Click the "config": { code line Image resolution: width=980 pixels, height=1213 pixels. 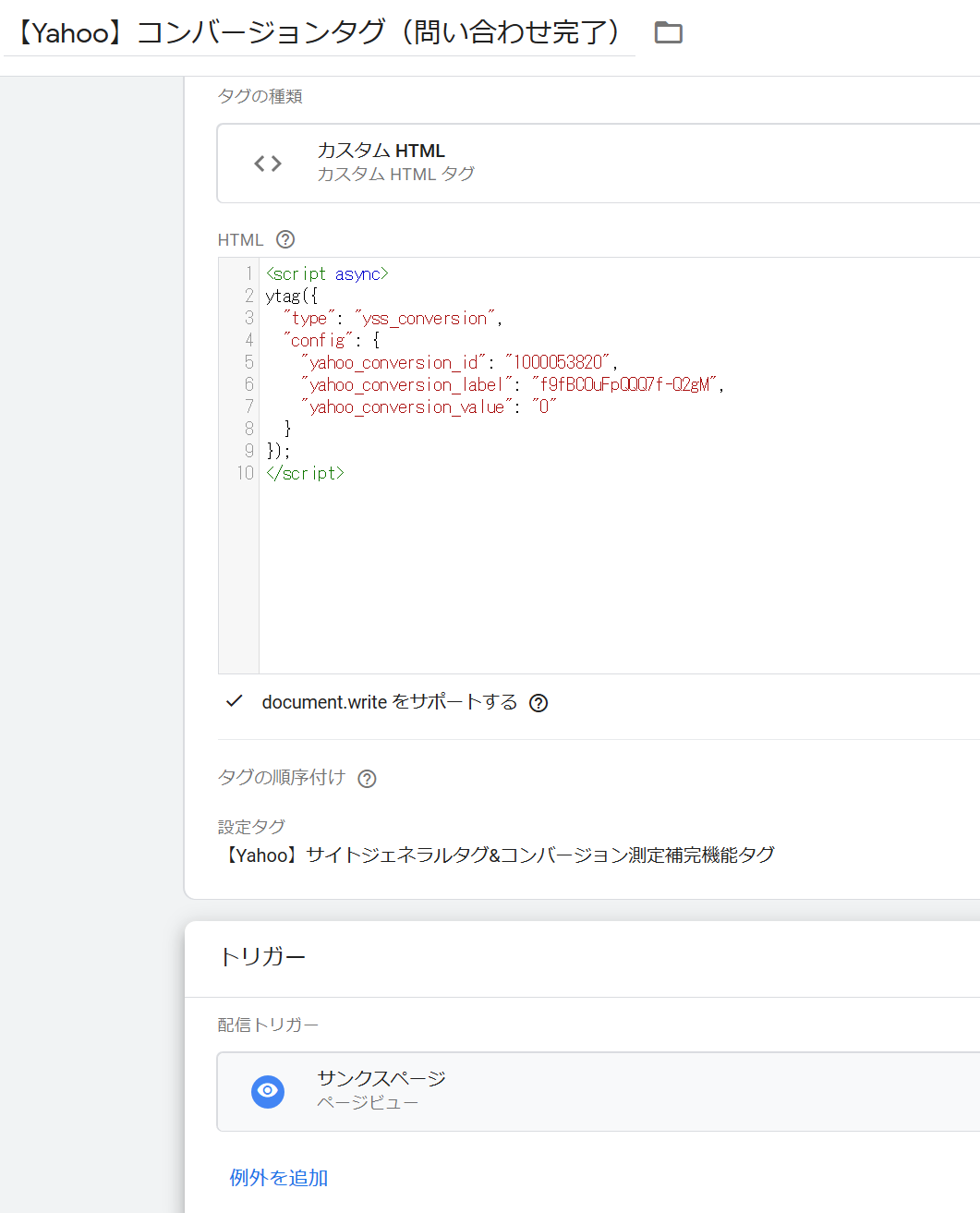click(332, 340)
